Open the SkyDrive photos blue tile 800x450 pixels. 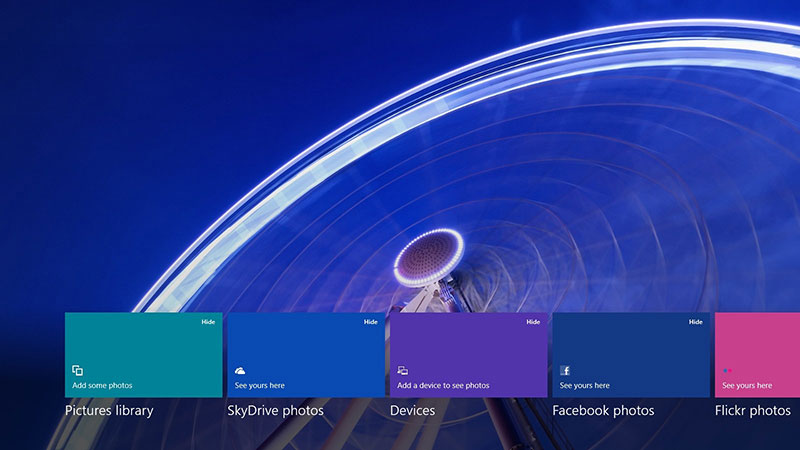306,355
